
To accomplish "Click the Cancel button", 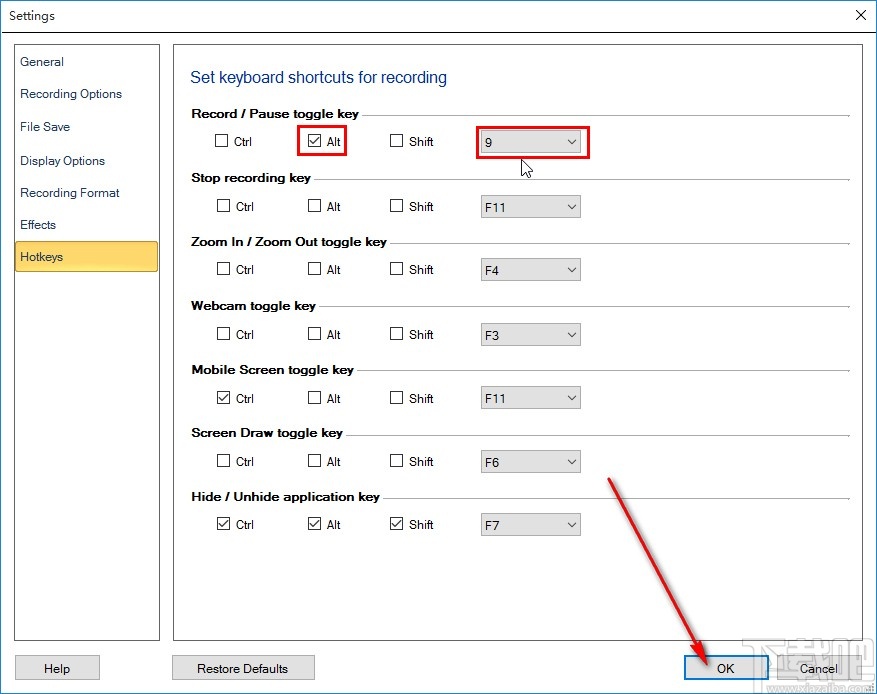I will (x=818, y=668).
